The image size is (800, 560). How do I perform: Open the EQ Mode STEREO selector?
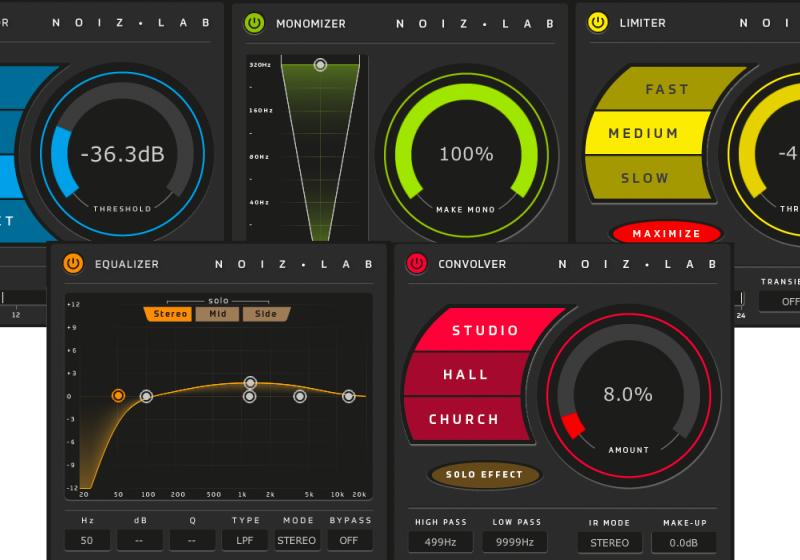(296, 540)
